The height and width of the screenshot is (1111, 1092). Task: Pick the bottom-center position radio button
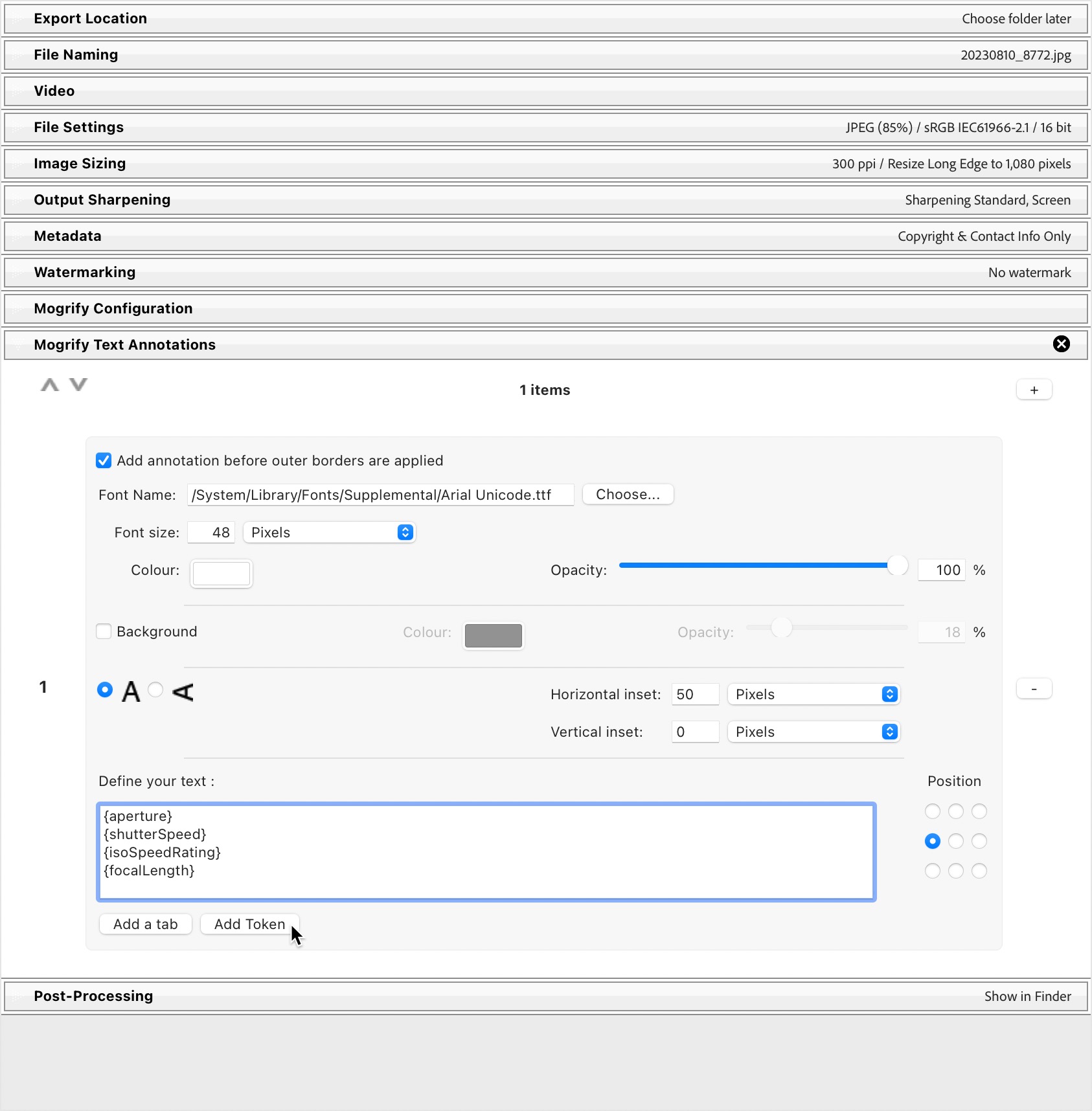click(956, 871)
